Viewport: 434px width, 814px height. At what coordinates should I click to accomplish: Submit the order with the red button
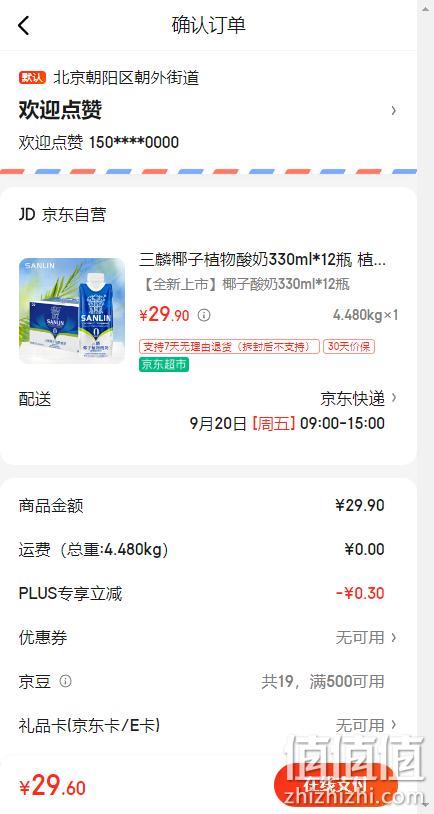336,786
